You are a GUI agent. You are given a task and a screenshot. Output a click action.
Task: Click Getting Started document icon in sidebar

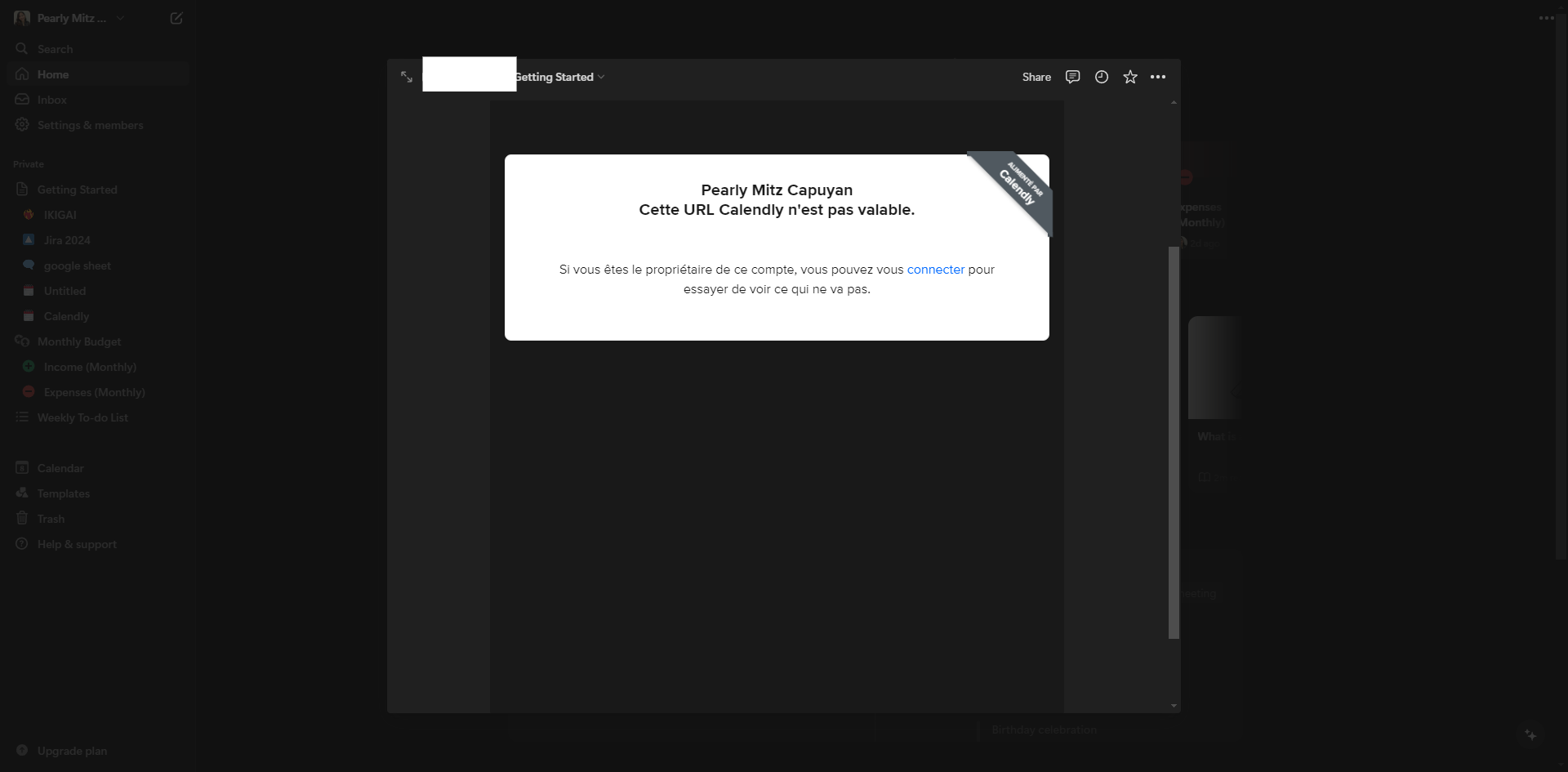[22, 189]
